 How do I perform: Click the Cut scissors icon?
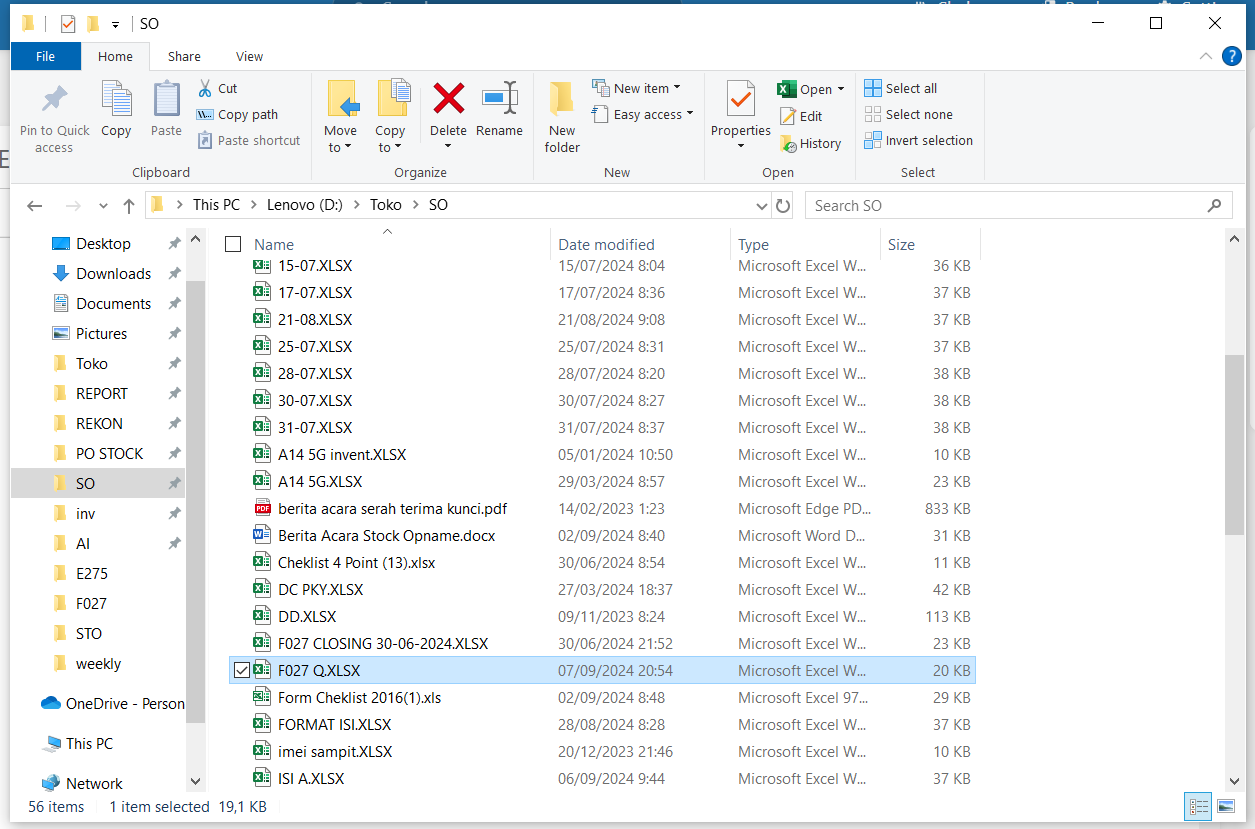[205, 89]
